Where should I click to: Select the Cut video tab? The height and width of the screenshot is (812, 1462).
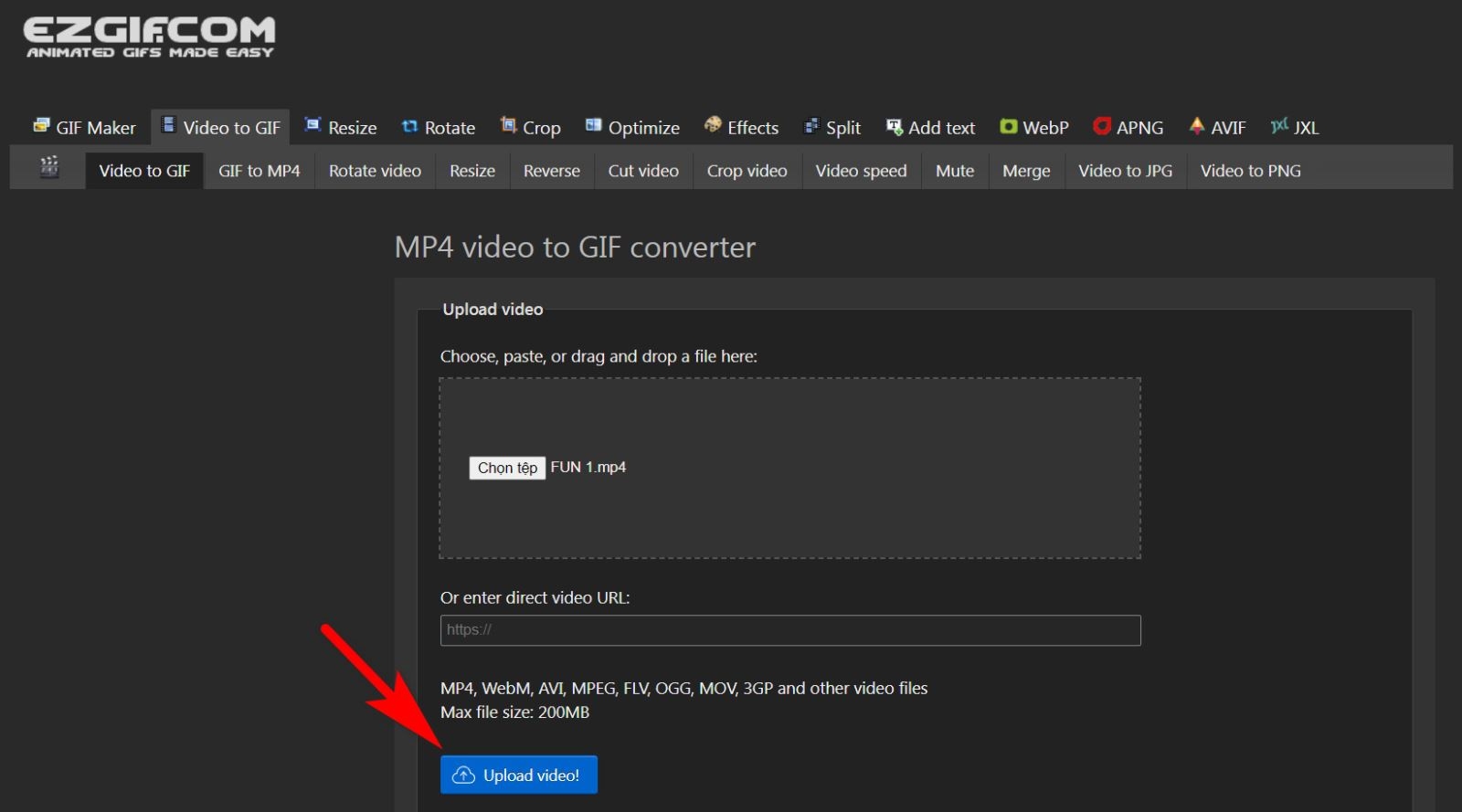point(643,171)
